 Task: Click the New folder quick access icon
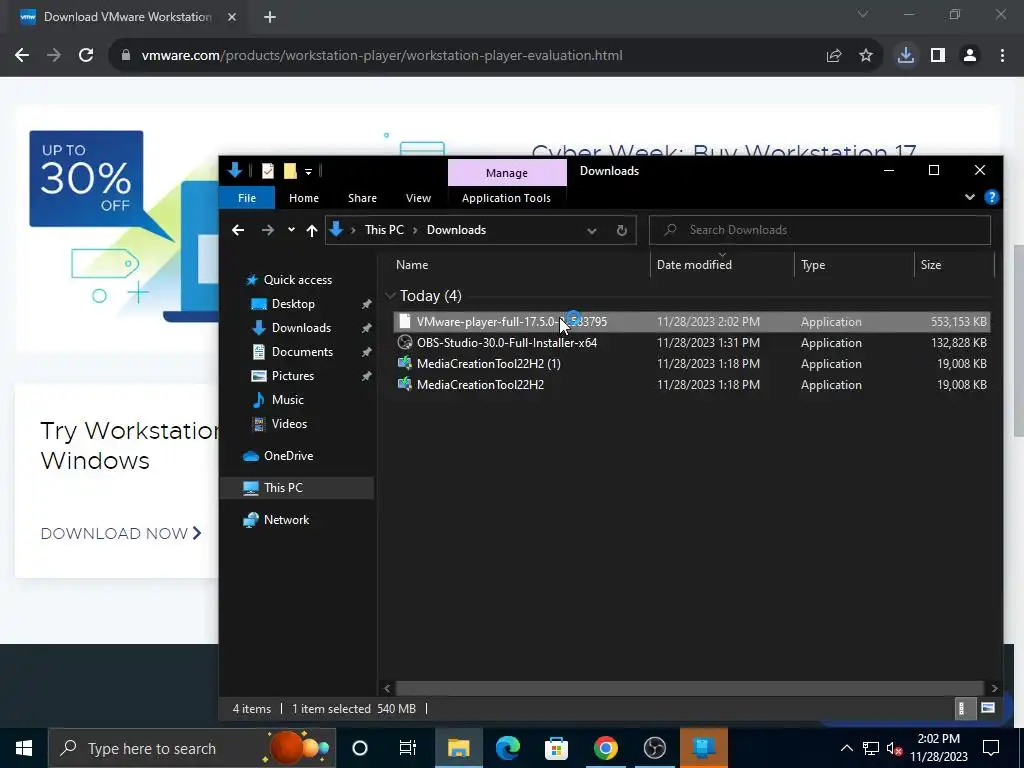290,171
